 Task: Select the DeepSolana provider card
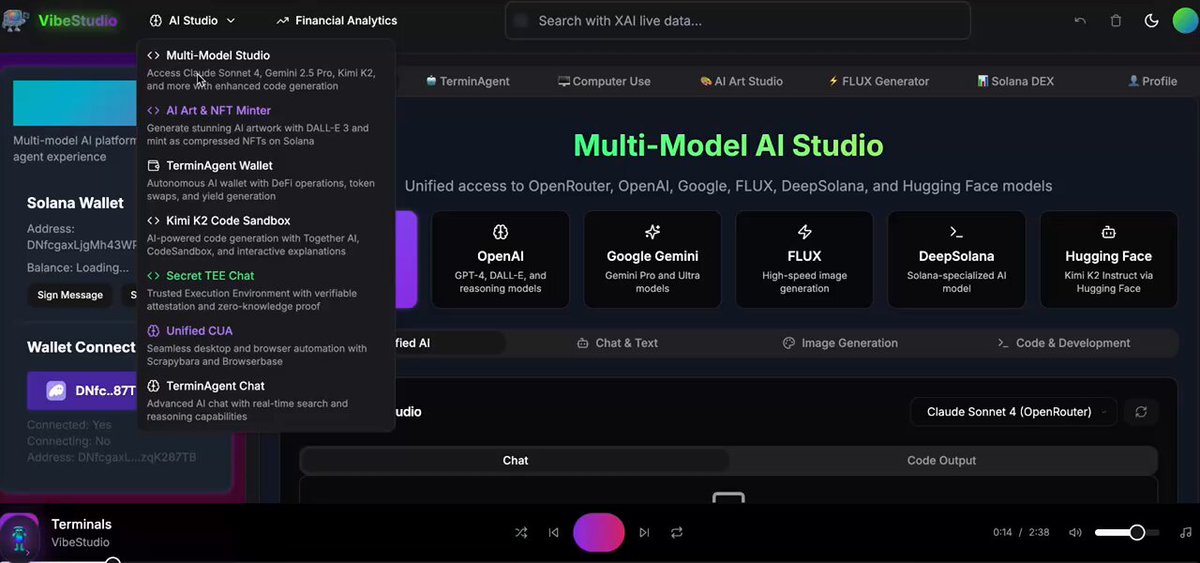point(956,259)
